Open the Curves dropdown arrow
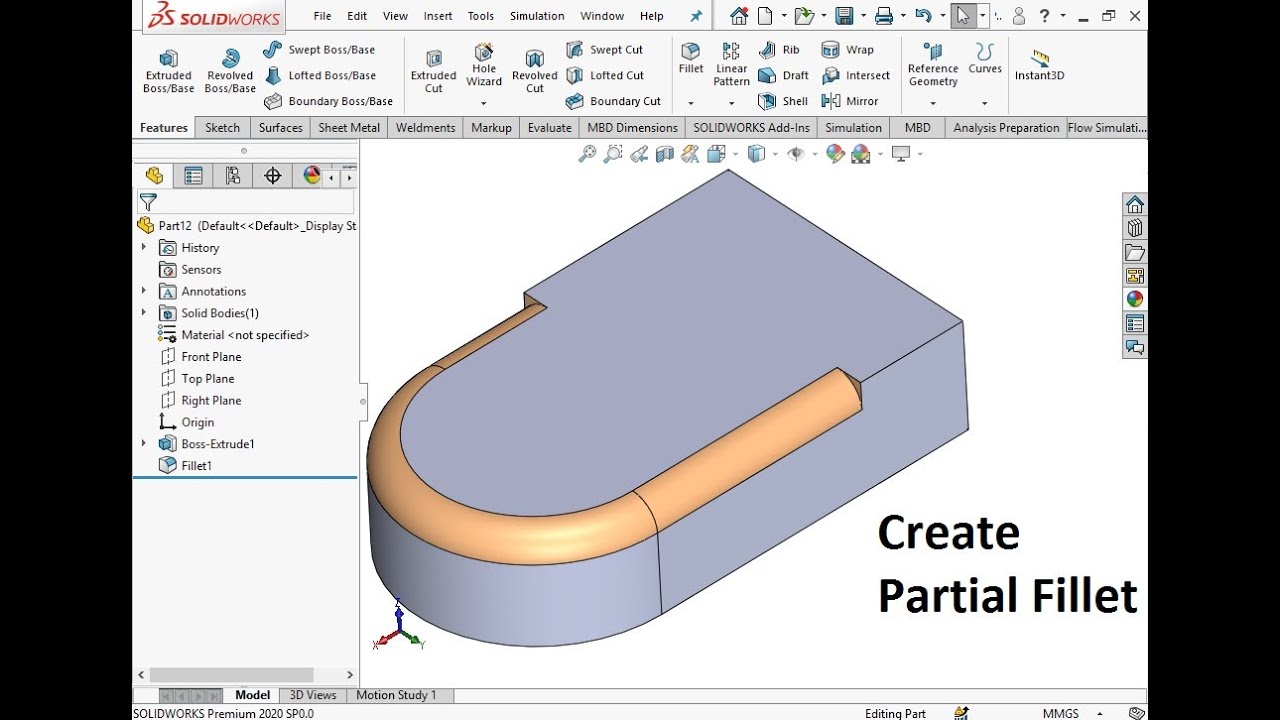This screenshot has width=1280, height=720. 985,103
